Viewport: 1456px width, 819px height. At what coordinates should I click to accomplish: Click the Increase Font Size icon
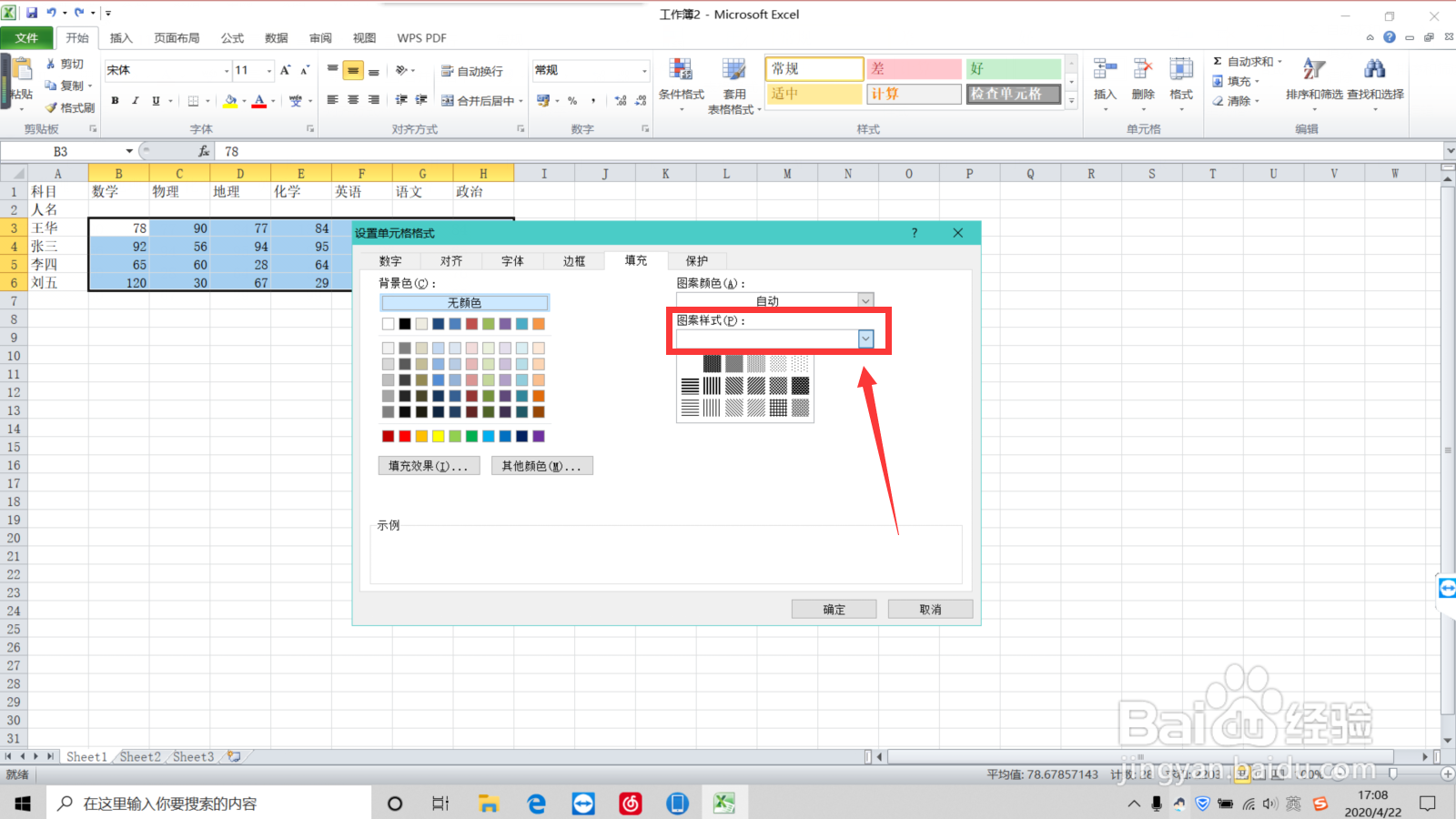[x=285, y=70]
